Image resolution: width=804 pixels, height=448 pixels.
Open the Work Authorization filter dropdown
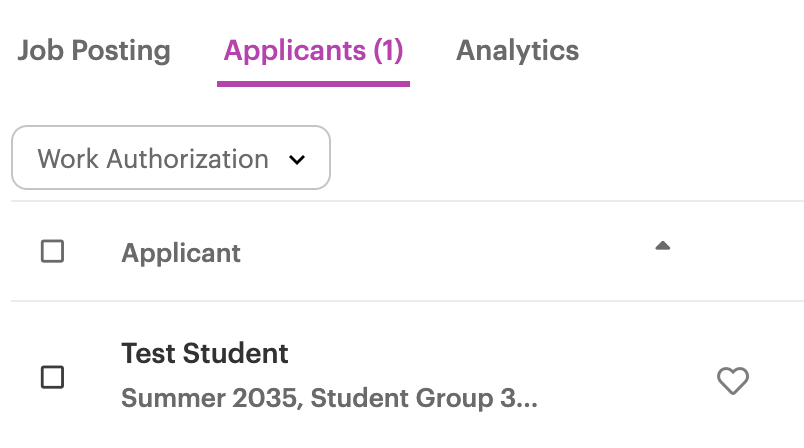171,158
